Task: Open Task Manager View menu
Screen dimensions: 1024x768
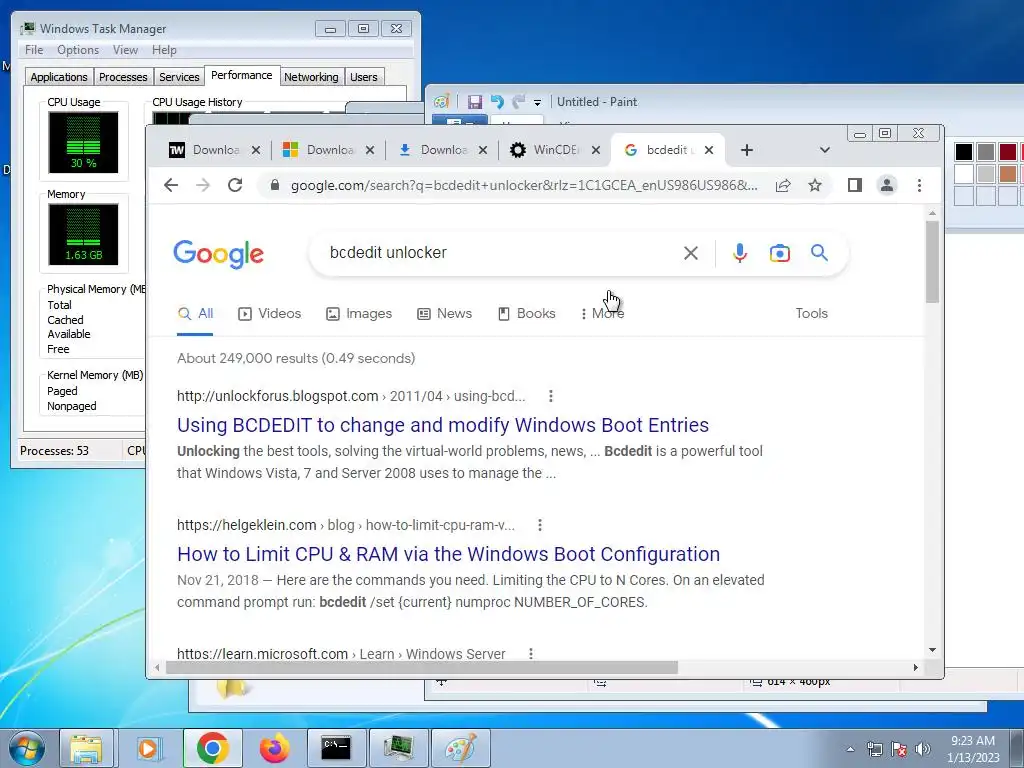Action: [125, 50]
